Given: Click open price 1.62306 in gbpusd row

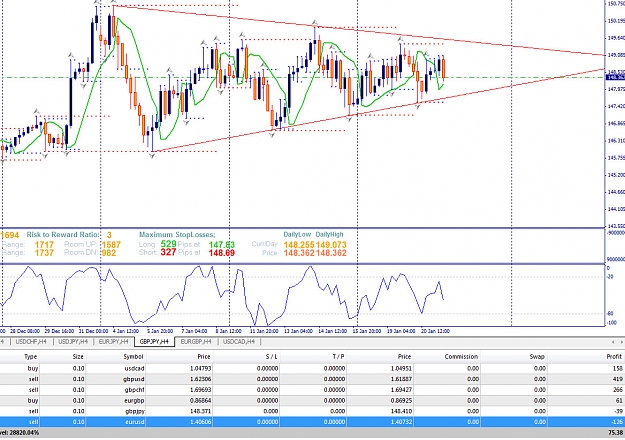Looking at the screenshot, I should pyautogui.click(x=201, y=379).
